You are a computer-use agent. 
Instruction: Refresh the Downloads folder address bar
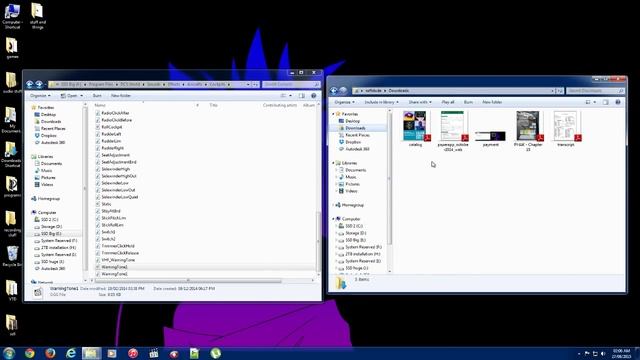click(x=560, y=91)
